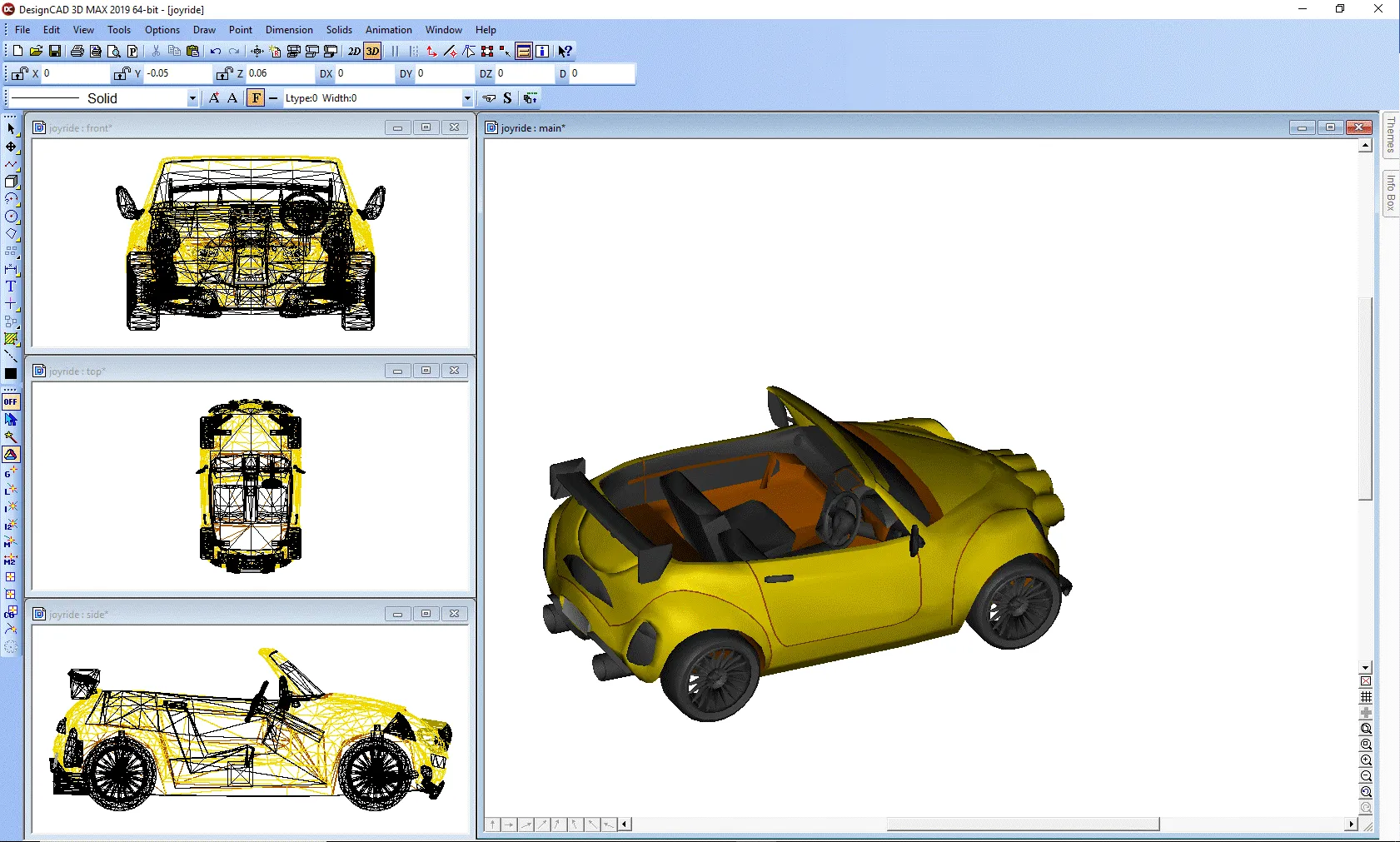Toggle the 3D mode button
The width and height of the screenshot is (1400, 842).
[372, 52]
